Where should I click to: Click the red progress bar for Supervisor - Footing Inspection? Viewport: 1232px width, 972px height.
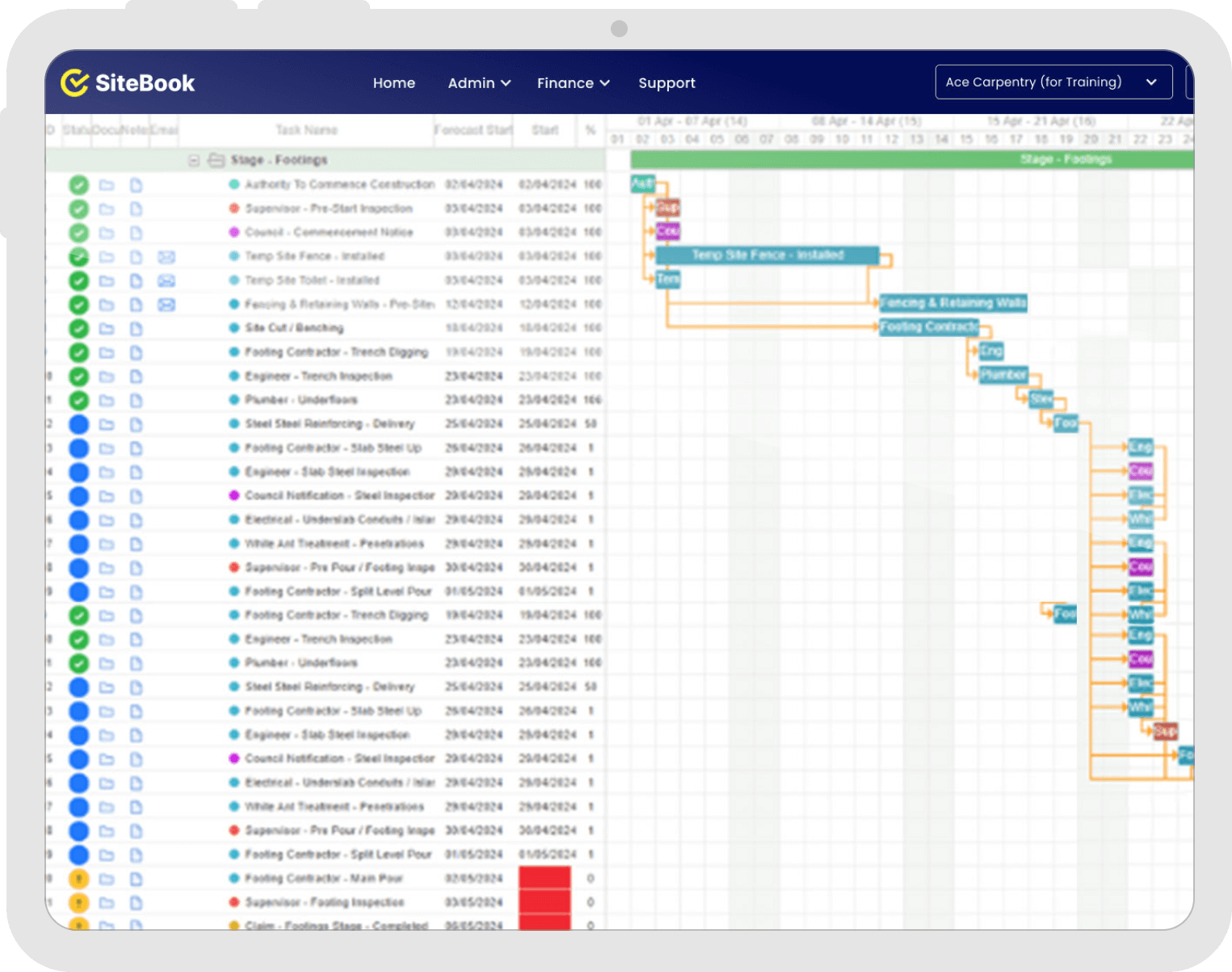(x=545, y=902)
